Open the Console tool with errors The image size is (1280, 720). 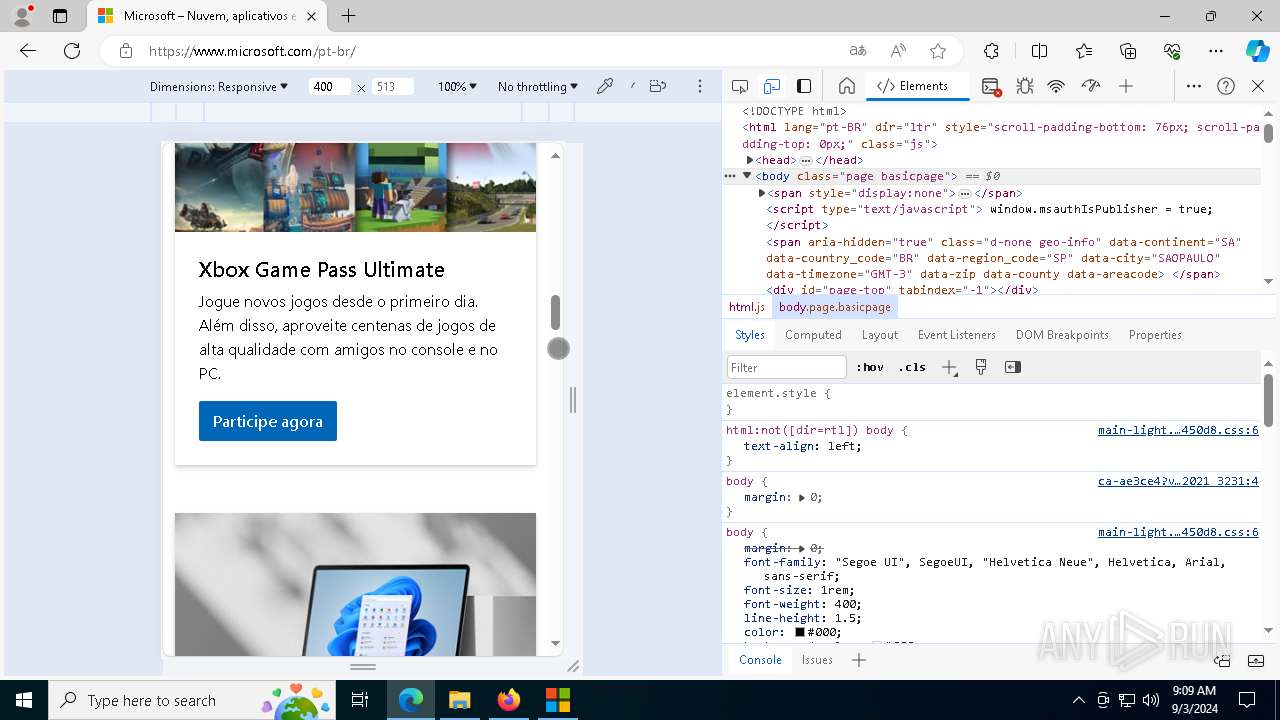point(991,87)
